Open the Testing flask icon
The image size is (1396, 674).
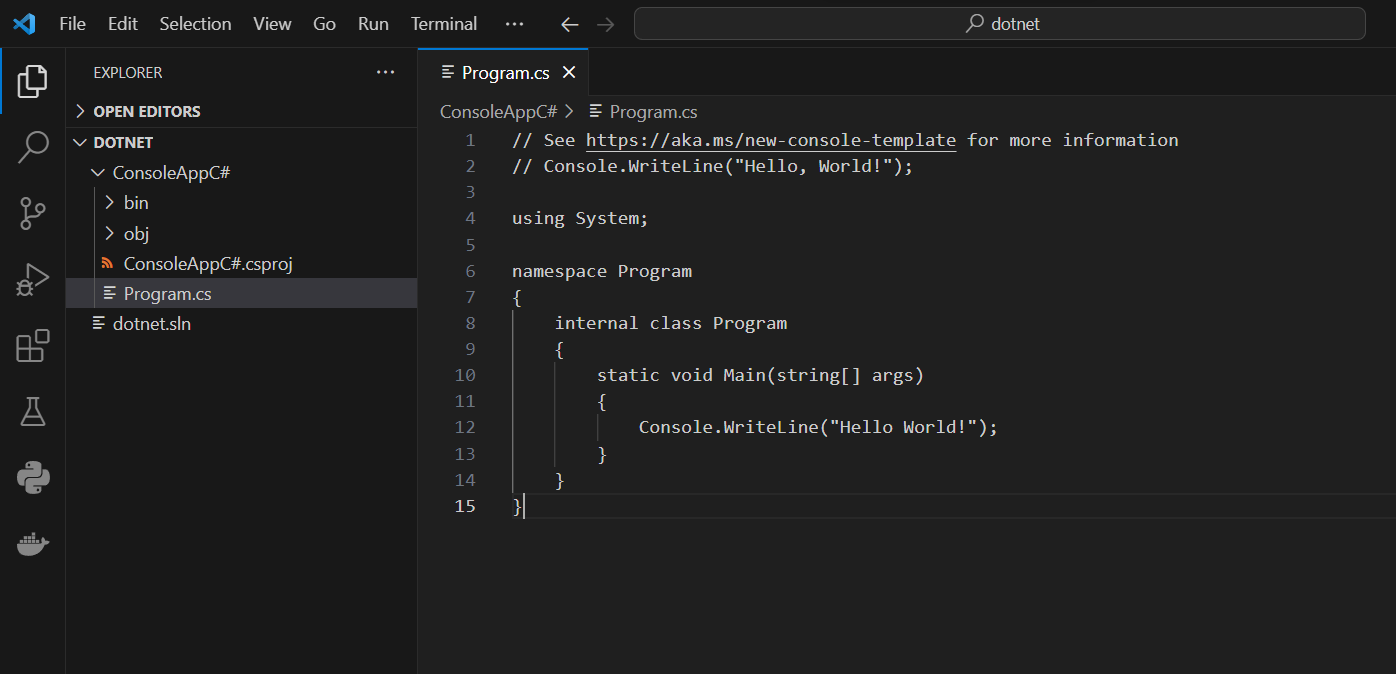click(x=32, y=411)
